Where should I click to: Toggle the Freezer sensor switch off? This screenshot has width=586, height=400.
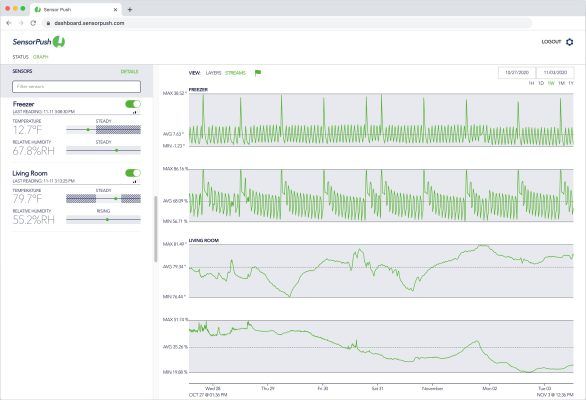[133, 104]
